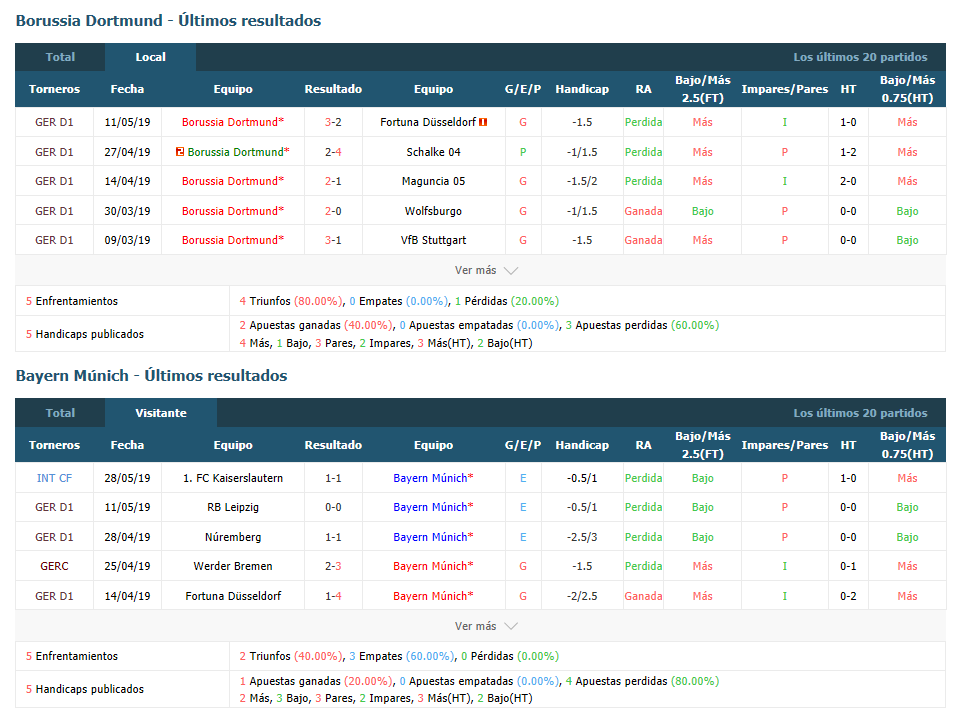Click 2-1 result against Maguncia 05
The width and height of the screenshot is (954, 717).
click(333, 181)
